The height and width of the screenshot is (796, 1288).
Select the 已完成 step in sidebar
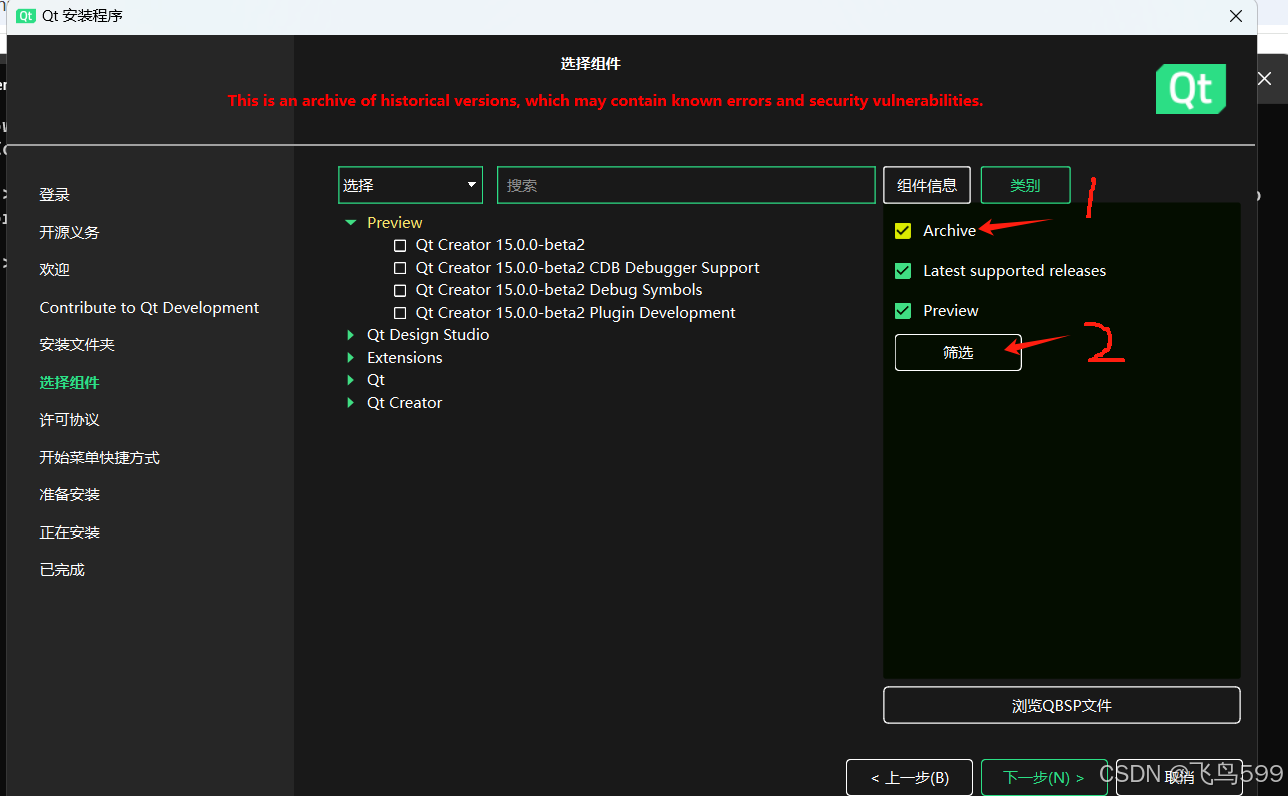tap(62, 570)
